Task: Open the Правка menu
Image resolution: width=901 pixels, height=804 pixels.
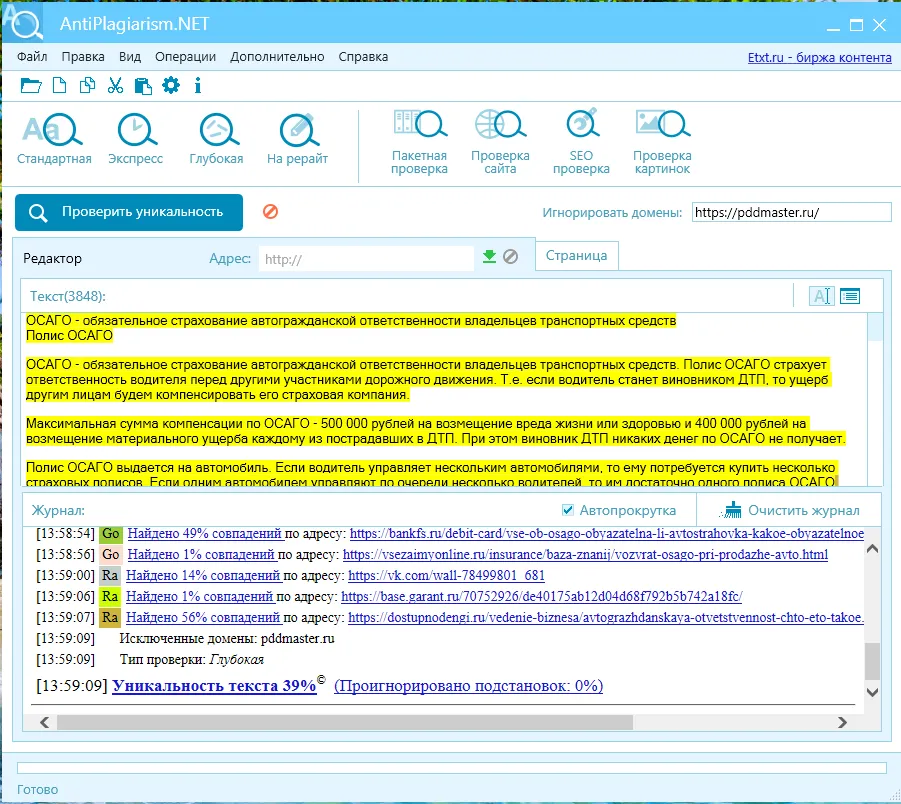Action: pyautogui.click(x=83, y=57)
